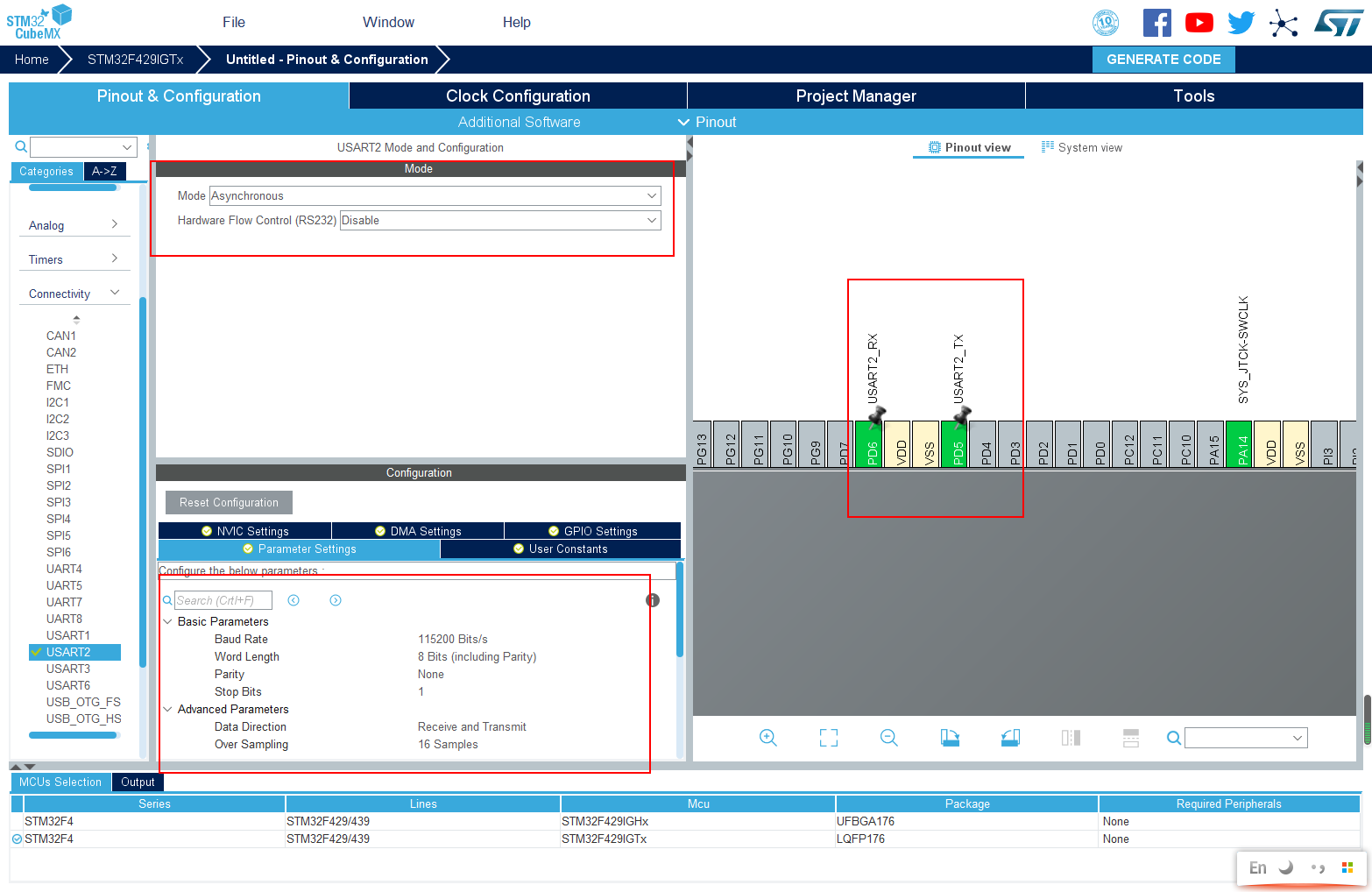Switch to A->Z list tab
1372x892 pixels.
(105, 171)
